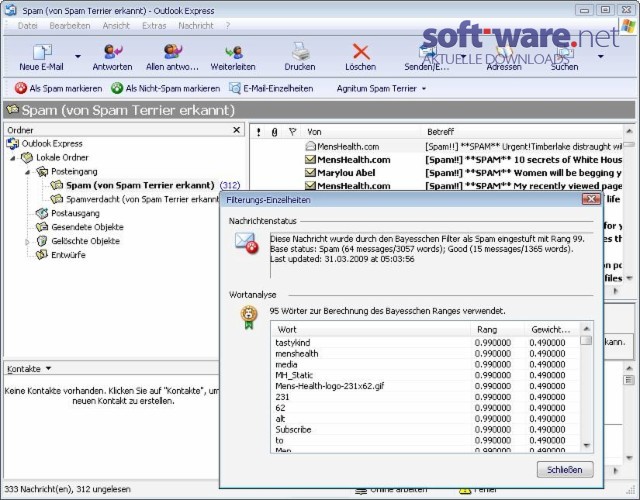This screenshot has width=640, height=500.
Task: Select Mens-Health-logo-231x62.gif word row
Action: (x=425, y=386)
